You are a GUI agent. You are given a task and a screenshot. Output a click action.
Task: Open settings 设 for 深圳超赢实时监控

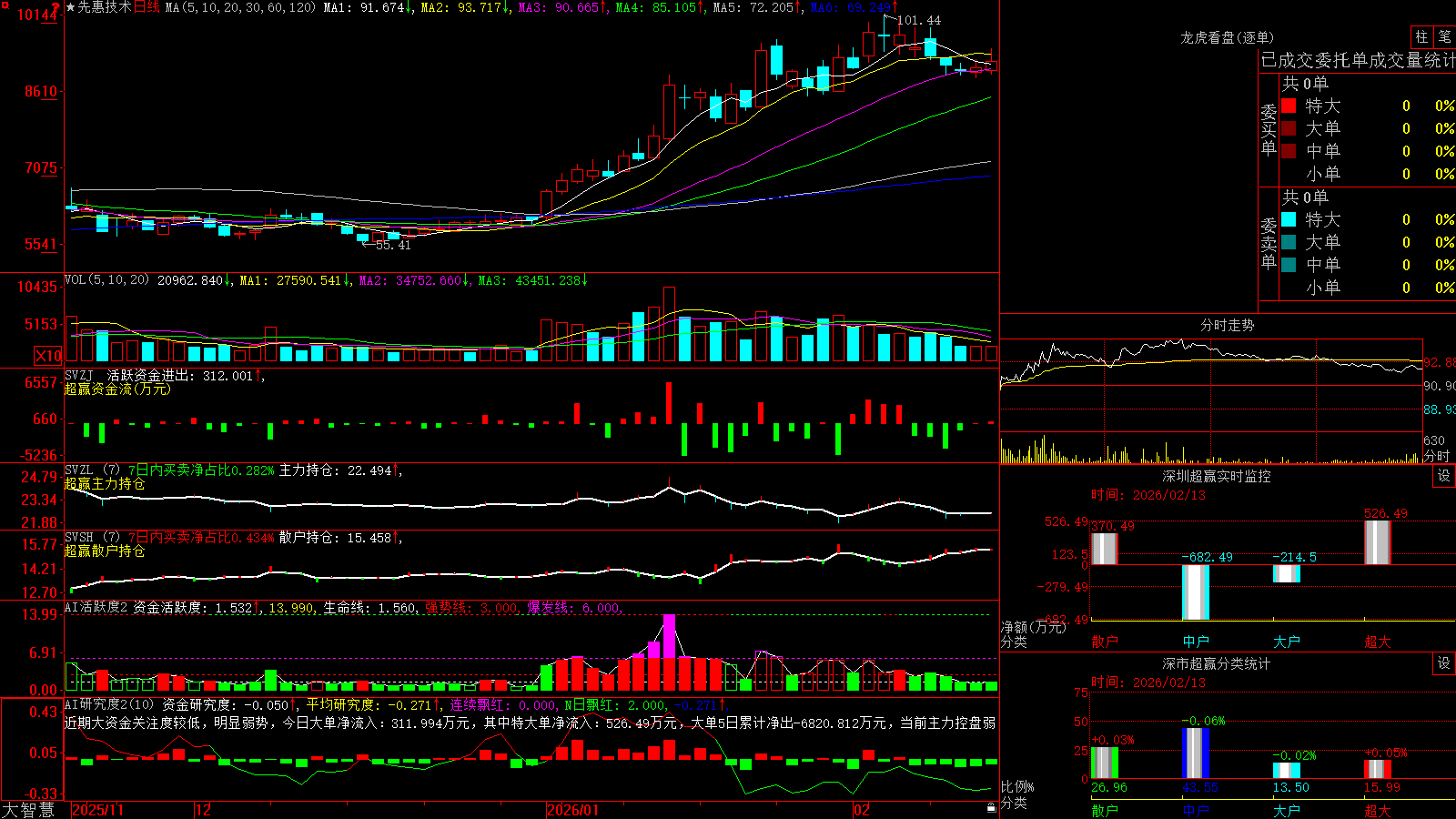[1443, 476]
